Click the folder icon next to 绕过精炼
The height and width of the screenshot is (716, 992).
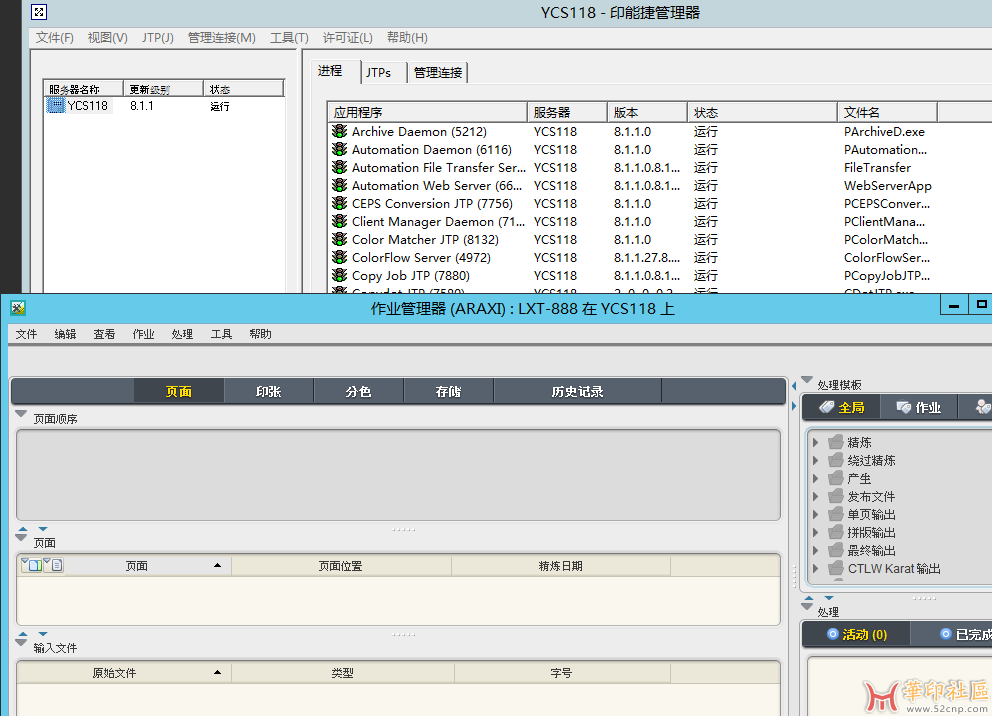point(836,460)
